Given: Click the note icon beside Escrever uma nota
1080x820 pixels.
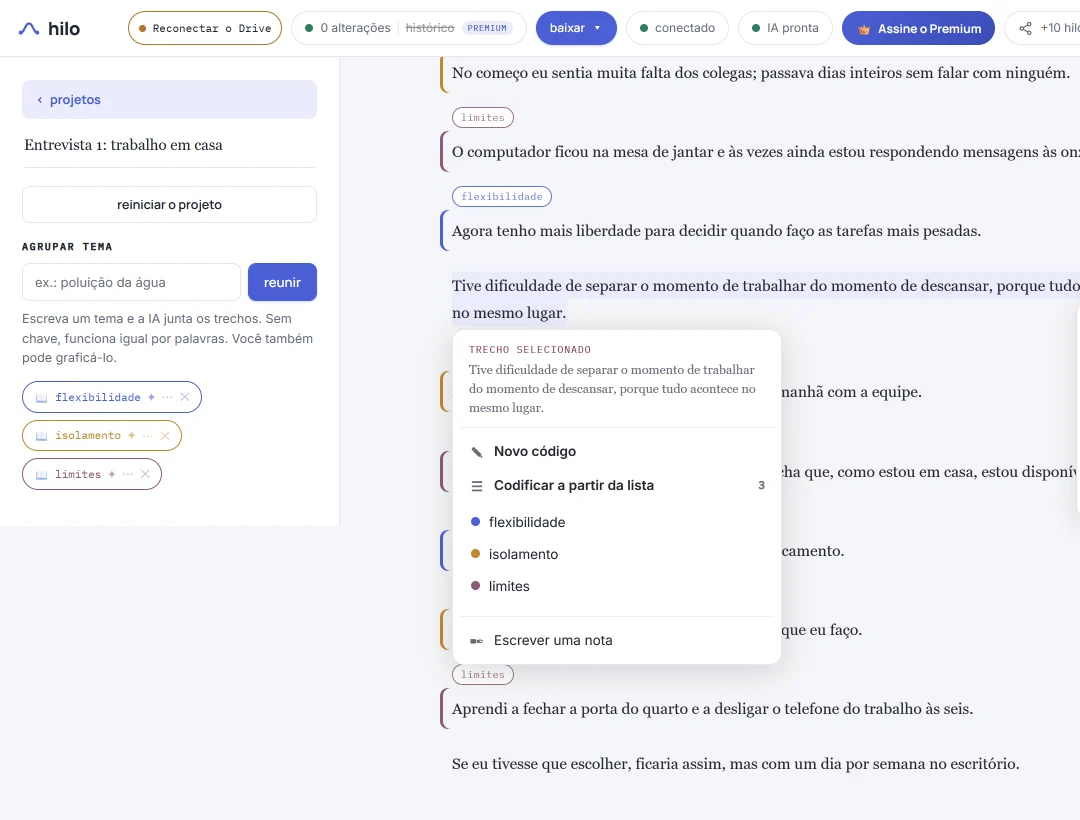Looking at the screenshot, I should click(x=477, y=641).
